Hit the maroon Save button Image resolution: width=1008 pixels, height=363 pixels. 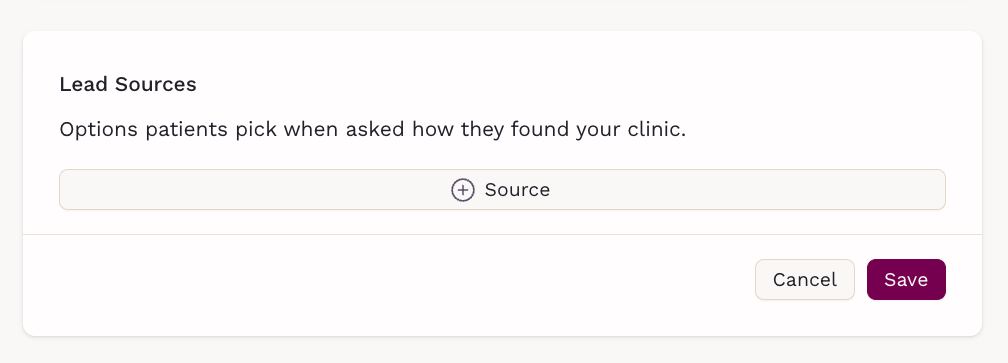pos(906,279)
